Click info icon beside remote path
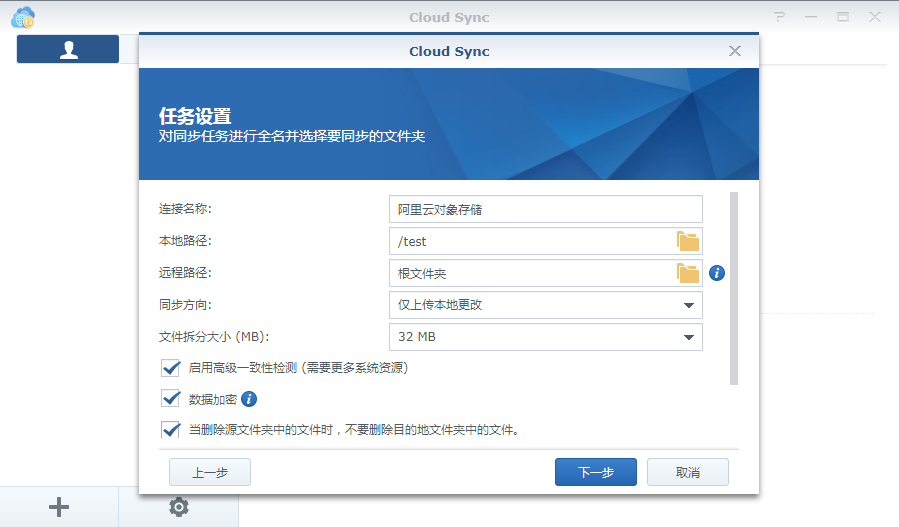 click(x=717, y=273)
